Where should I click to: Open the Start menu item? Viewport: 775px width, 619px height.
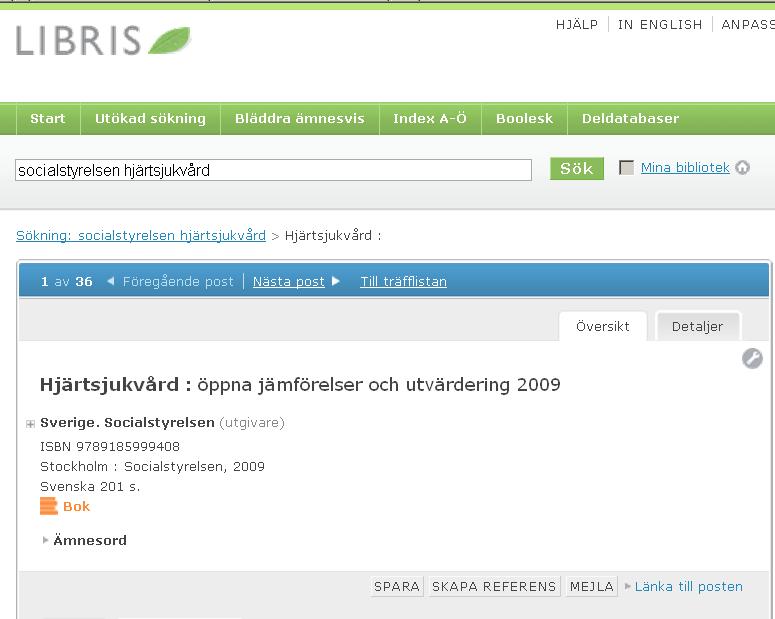click(x=48, y=119)
